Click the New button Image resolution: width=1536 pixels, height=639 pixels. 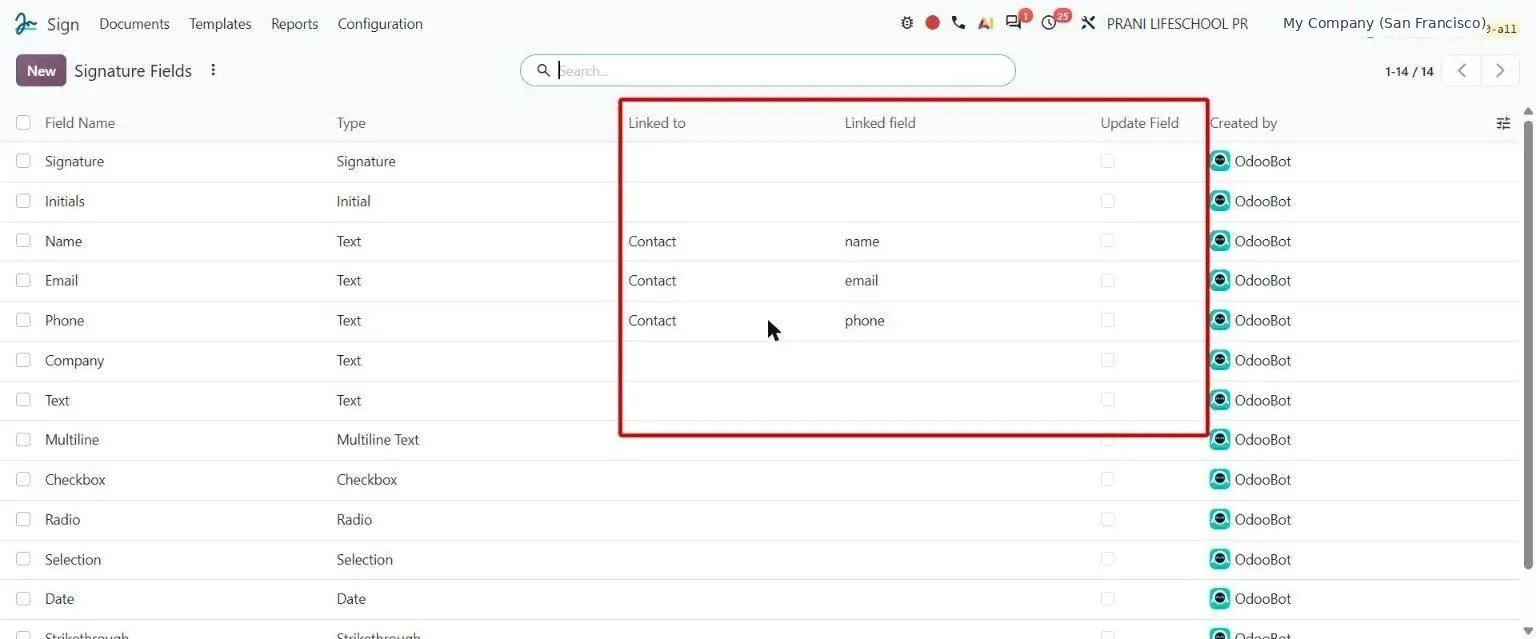(x=41, y=70)
